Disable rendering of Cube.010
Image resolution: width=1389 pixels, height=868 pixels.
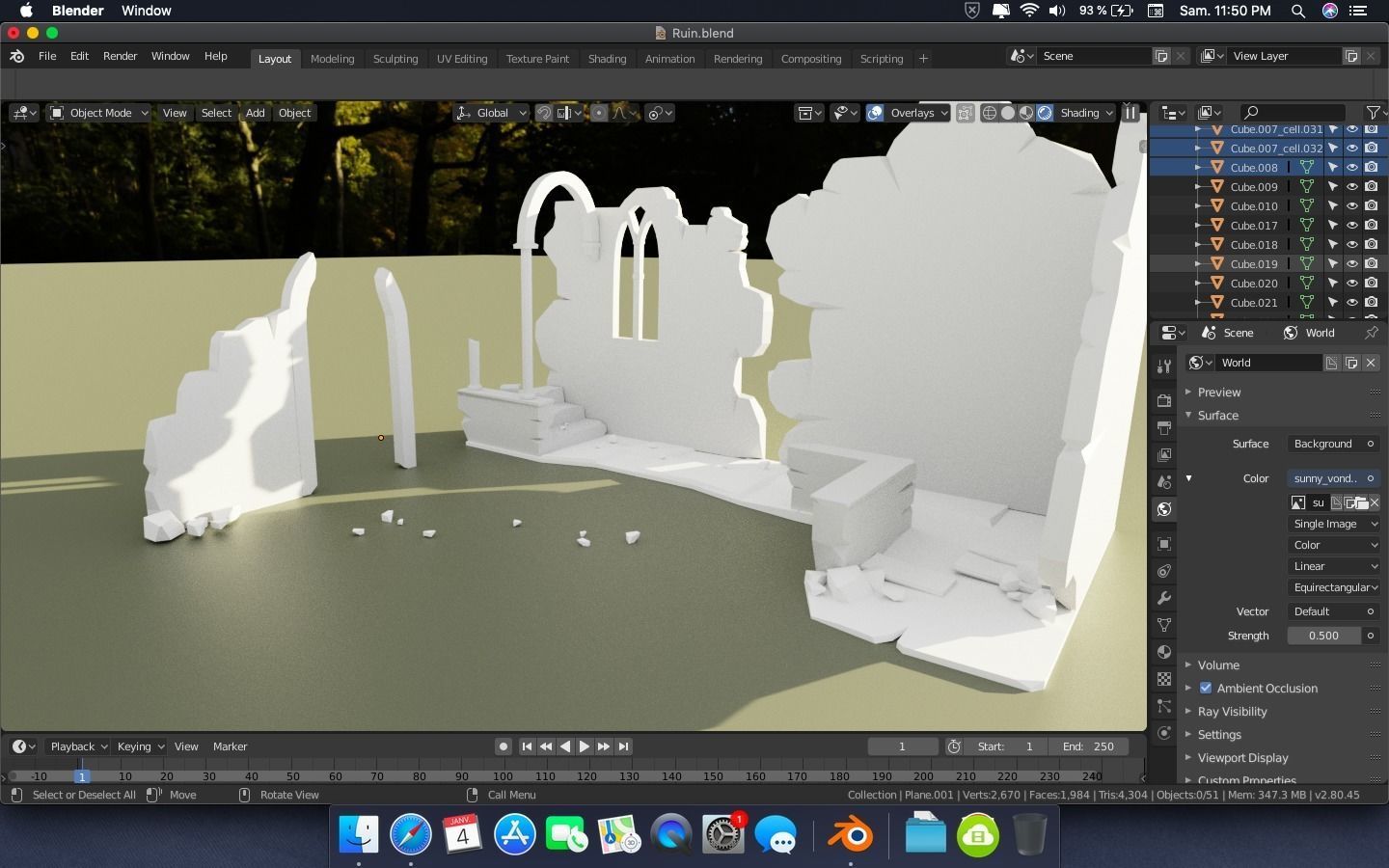(x=1371, y=206)
